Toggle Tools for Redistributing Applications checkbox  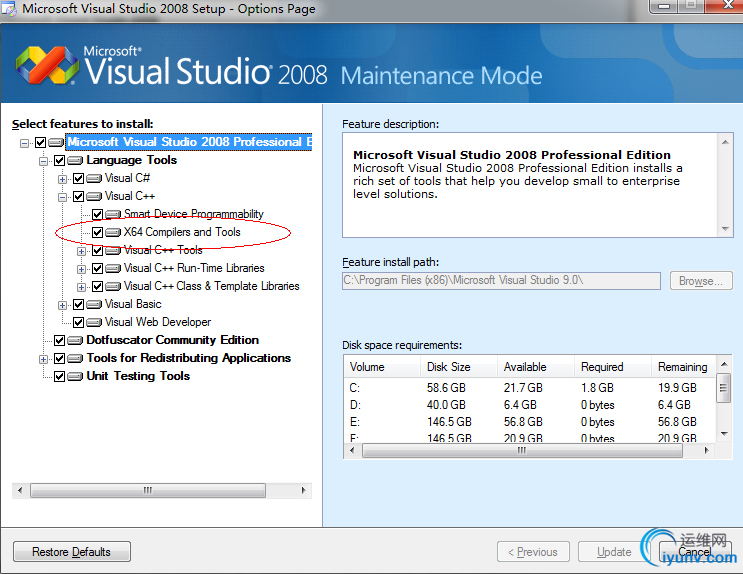59,358
